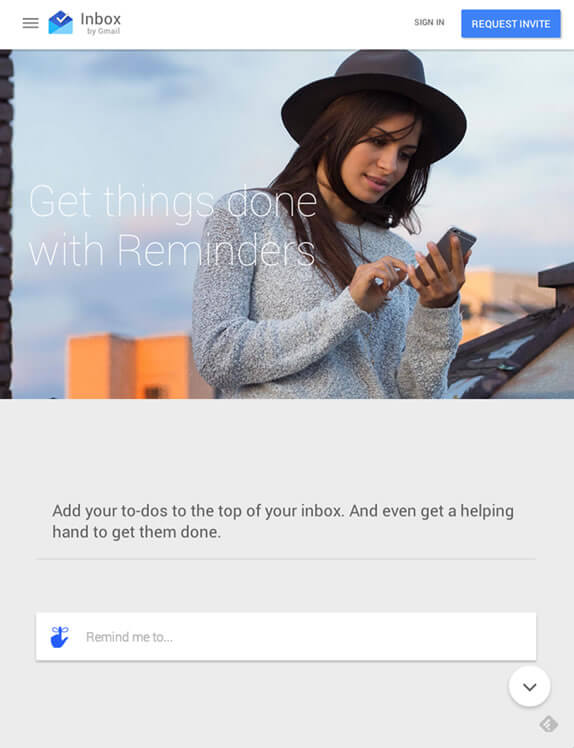Click the blue Inbox envelope logo

pos(61,22)
